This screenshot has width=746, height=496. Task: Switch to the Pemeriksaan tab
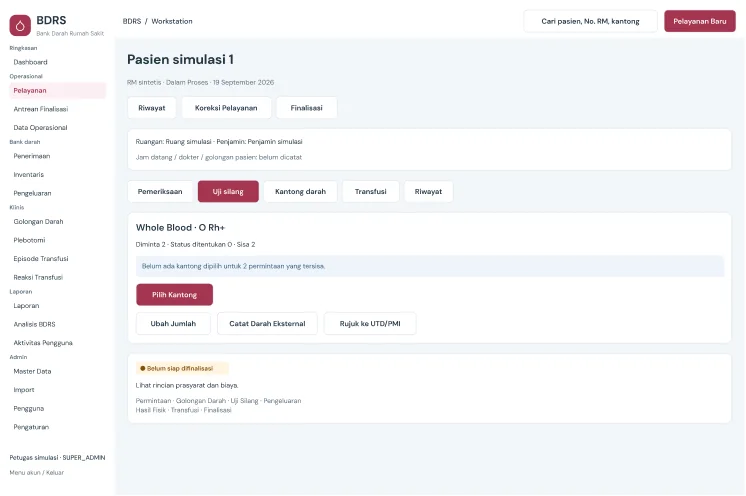160,192
